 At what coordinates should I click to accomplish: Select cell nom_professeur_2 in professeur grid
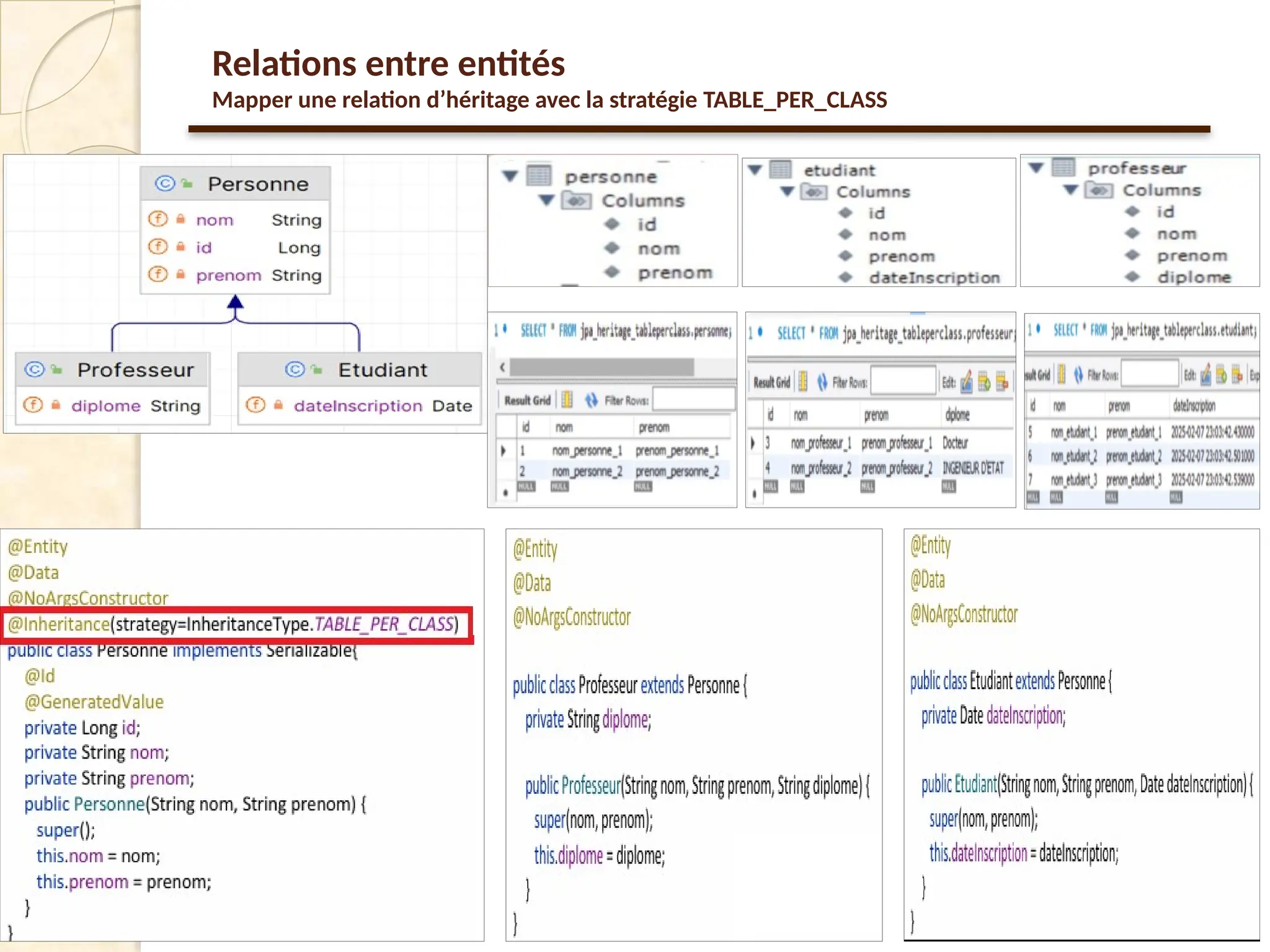pyautogui.click(x=821, y=469)
